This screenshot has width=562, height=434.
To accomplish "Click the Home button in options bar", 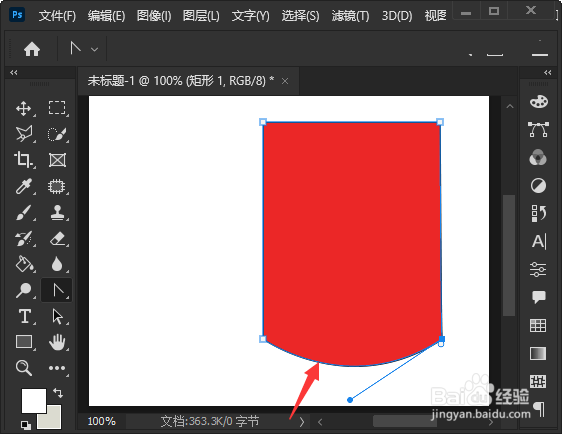I will [x=32, y=49].
